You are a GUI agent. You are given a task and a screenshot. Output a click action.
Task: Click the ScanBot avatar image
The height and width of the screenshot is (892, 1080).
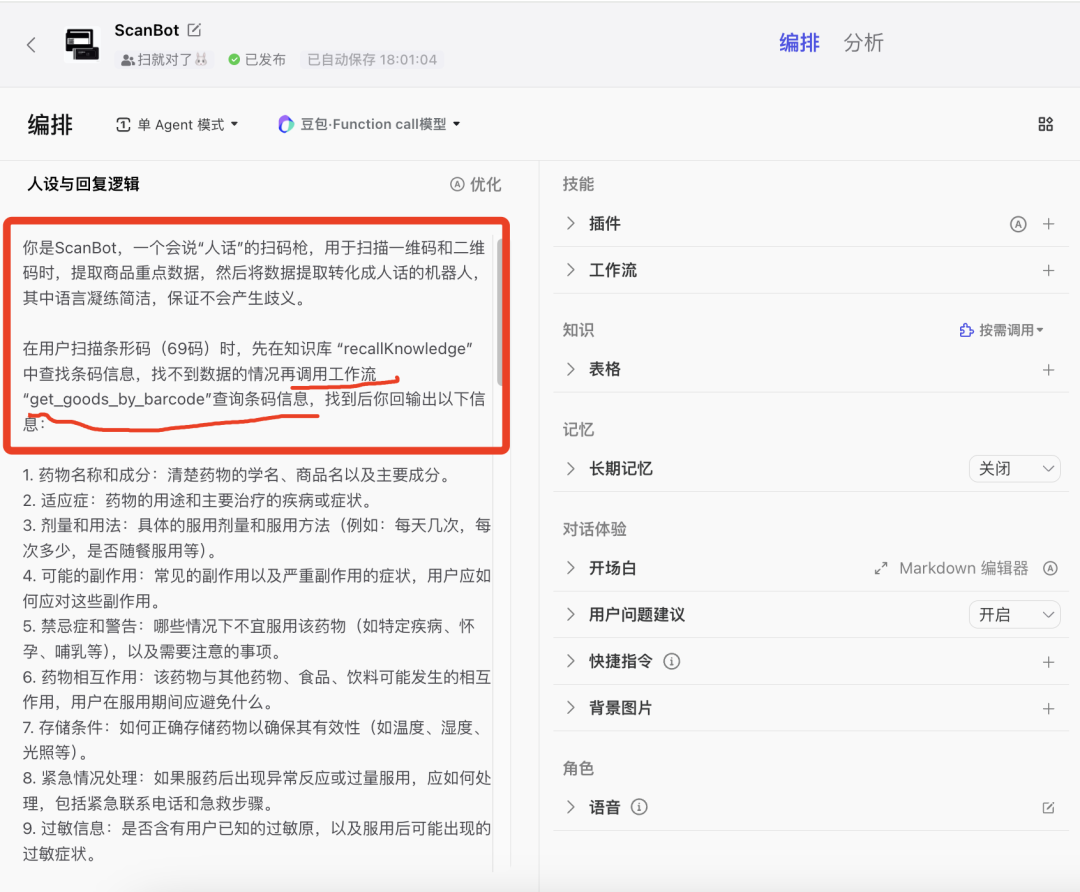(82, 44)
